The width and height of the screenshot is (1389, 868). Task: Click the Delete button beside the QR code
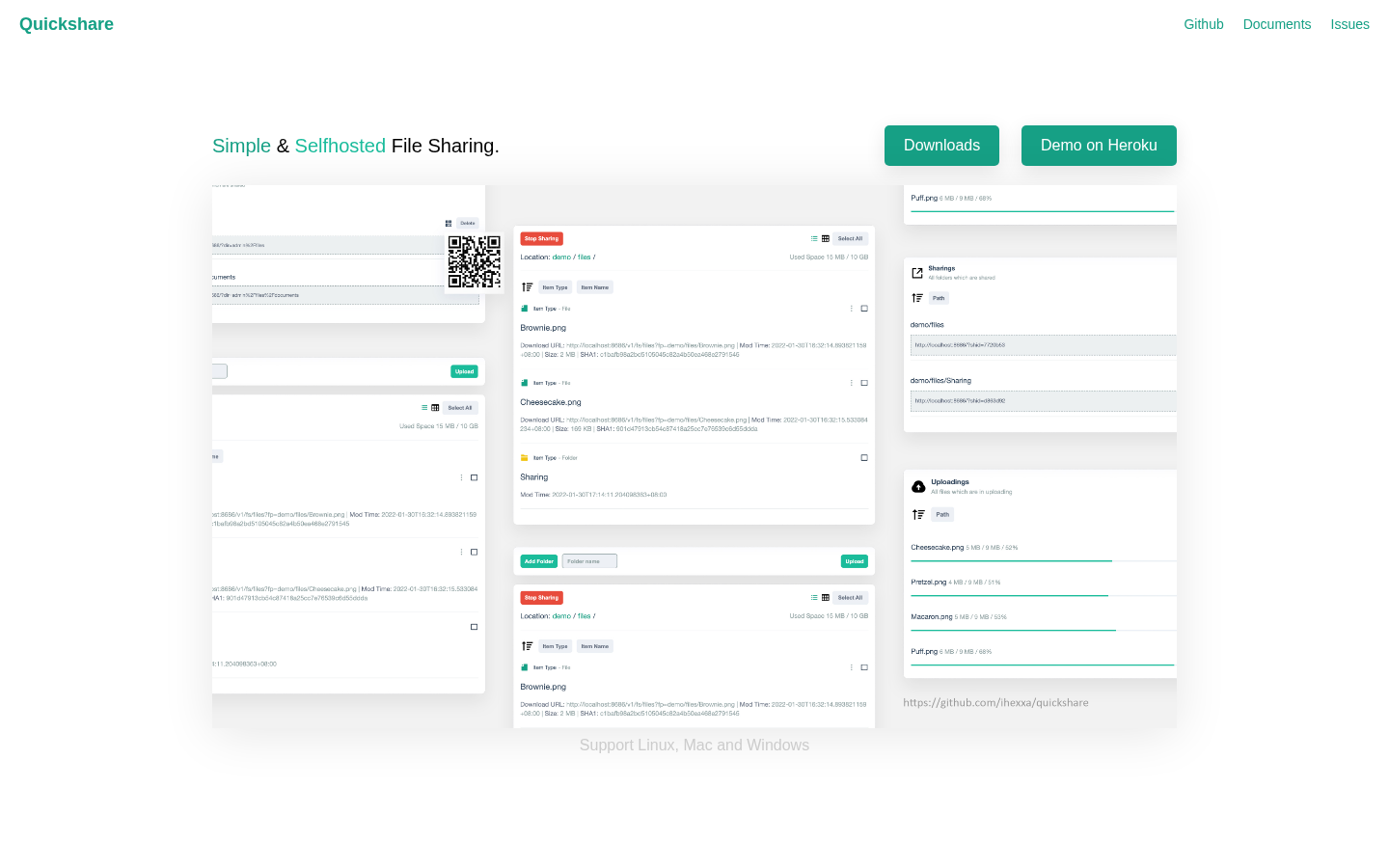coord(468,223)
